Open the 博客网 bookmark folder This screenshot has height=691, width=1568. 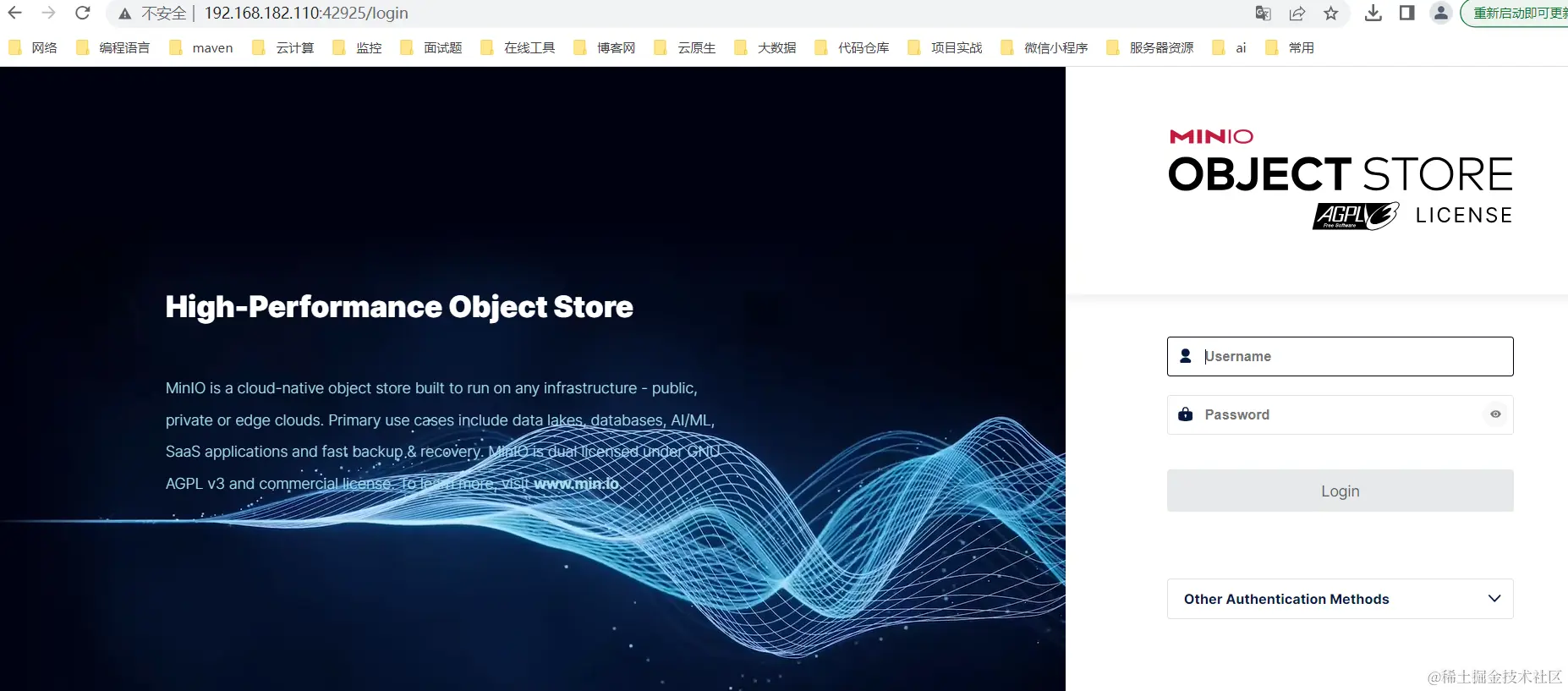[x=605, y=47]
